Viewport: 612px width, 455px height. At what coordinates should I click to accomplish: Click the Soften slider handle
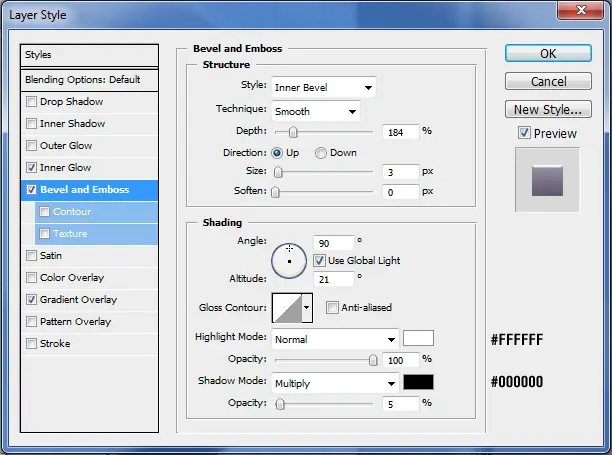point(275,192)
